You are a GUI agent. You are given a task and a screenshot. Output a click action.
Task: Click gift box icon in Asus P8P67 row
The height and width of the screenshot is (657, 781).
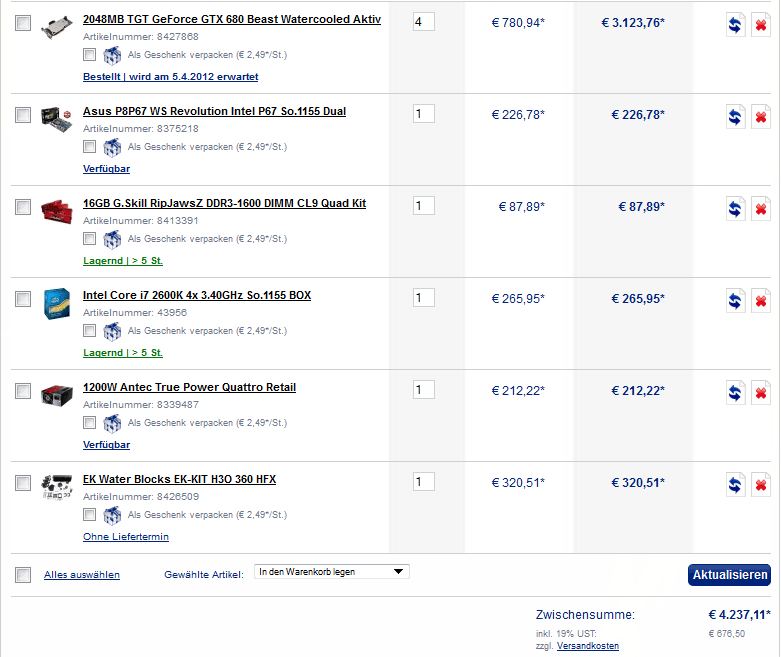click(112, 147)
